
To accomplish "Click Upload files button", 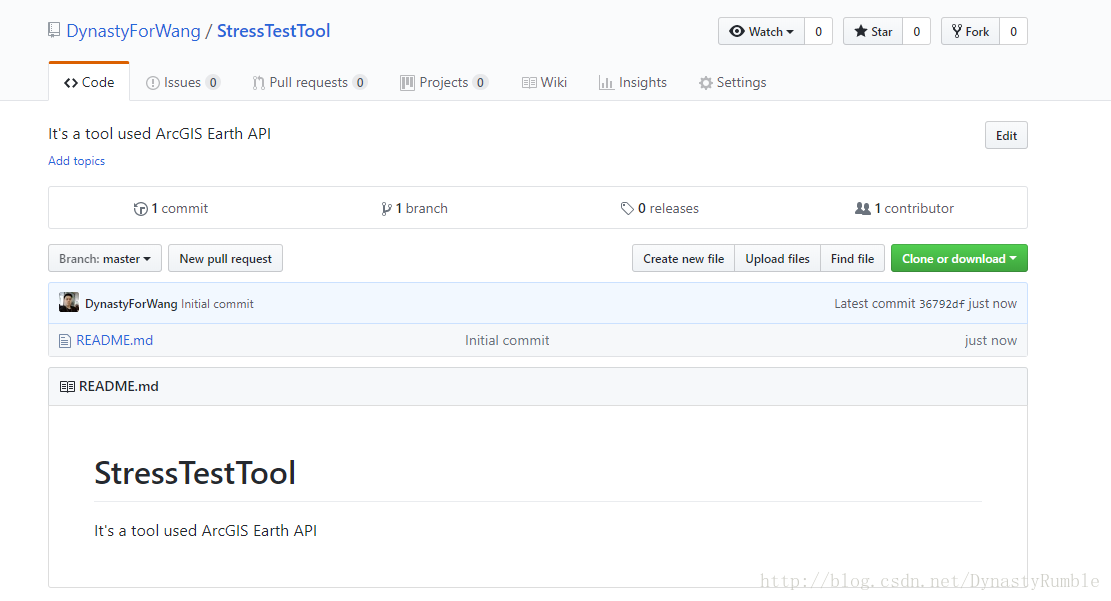I will (777, 259).
